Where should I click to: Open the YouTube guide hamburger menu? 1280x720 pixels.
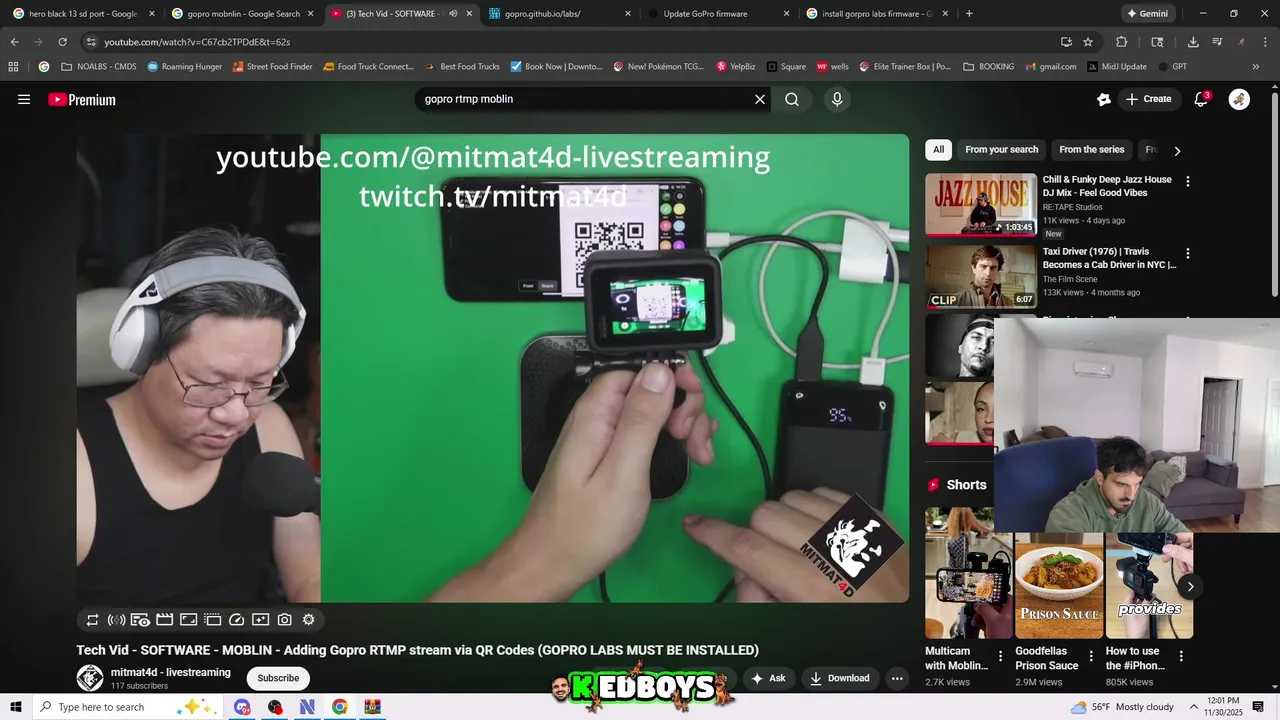tap(24, 99)
